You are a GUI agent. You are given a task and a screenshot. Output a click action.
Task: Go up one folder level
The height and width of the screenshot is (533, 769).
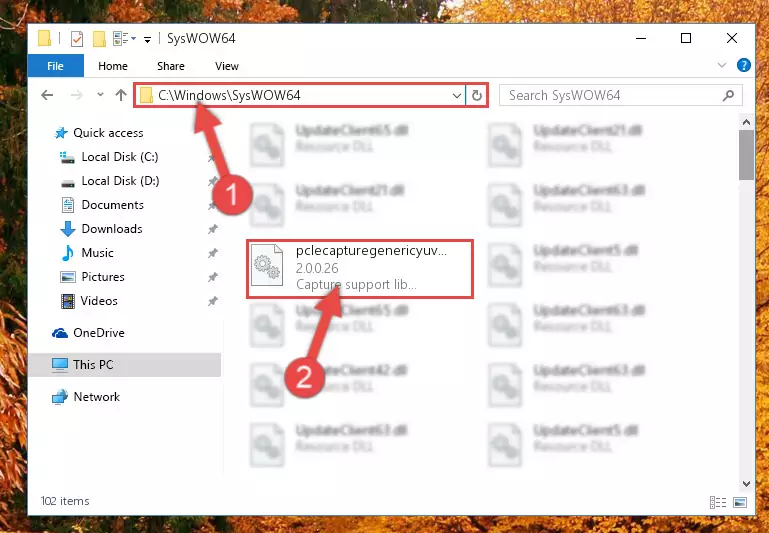click(121, 95)
